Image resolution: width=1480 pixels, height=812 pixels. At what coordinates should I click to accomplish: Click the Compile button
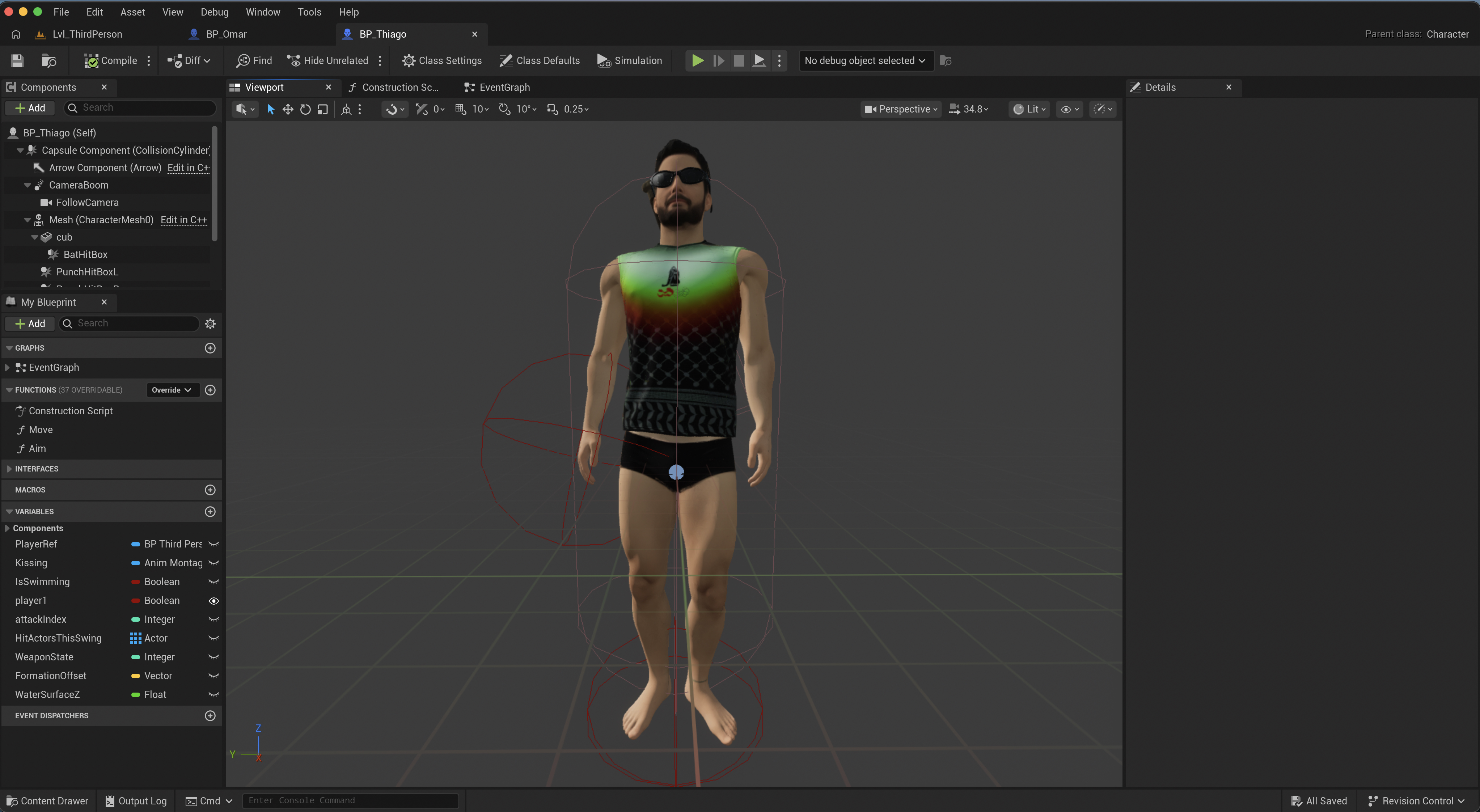[111, 60]
